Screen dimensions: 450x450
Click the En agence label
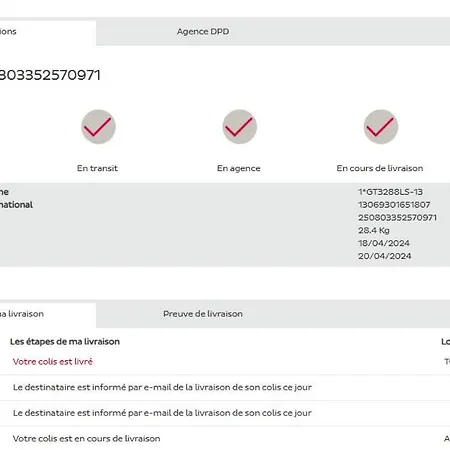click(x=239, y=168)
